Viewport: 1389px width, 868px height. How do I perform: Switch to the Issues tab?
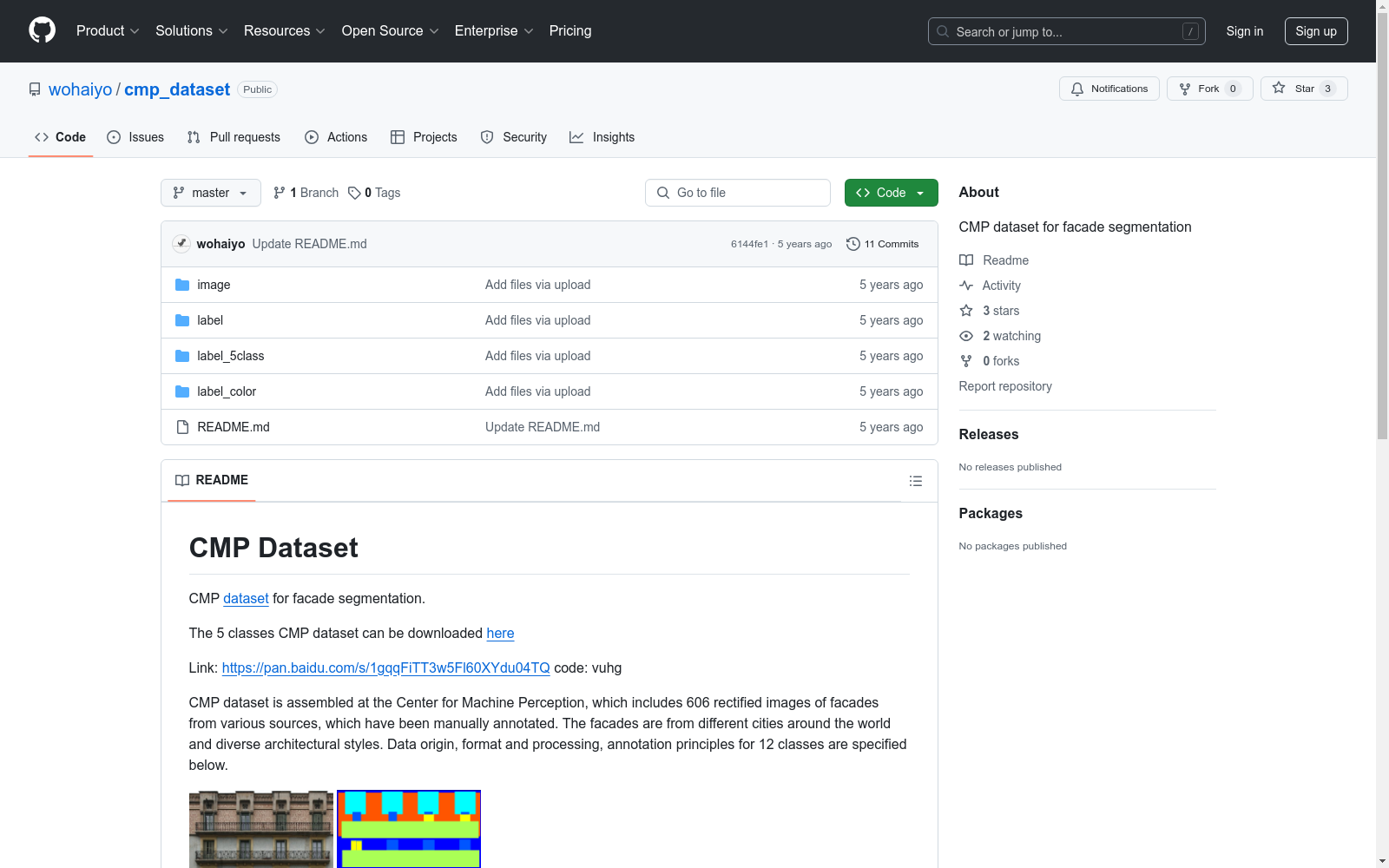click(135, 137)
